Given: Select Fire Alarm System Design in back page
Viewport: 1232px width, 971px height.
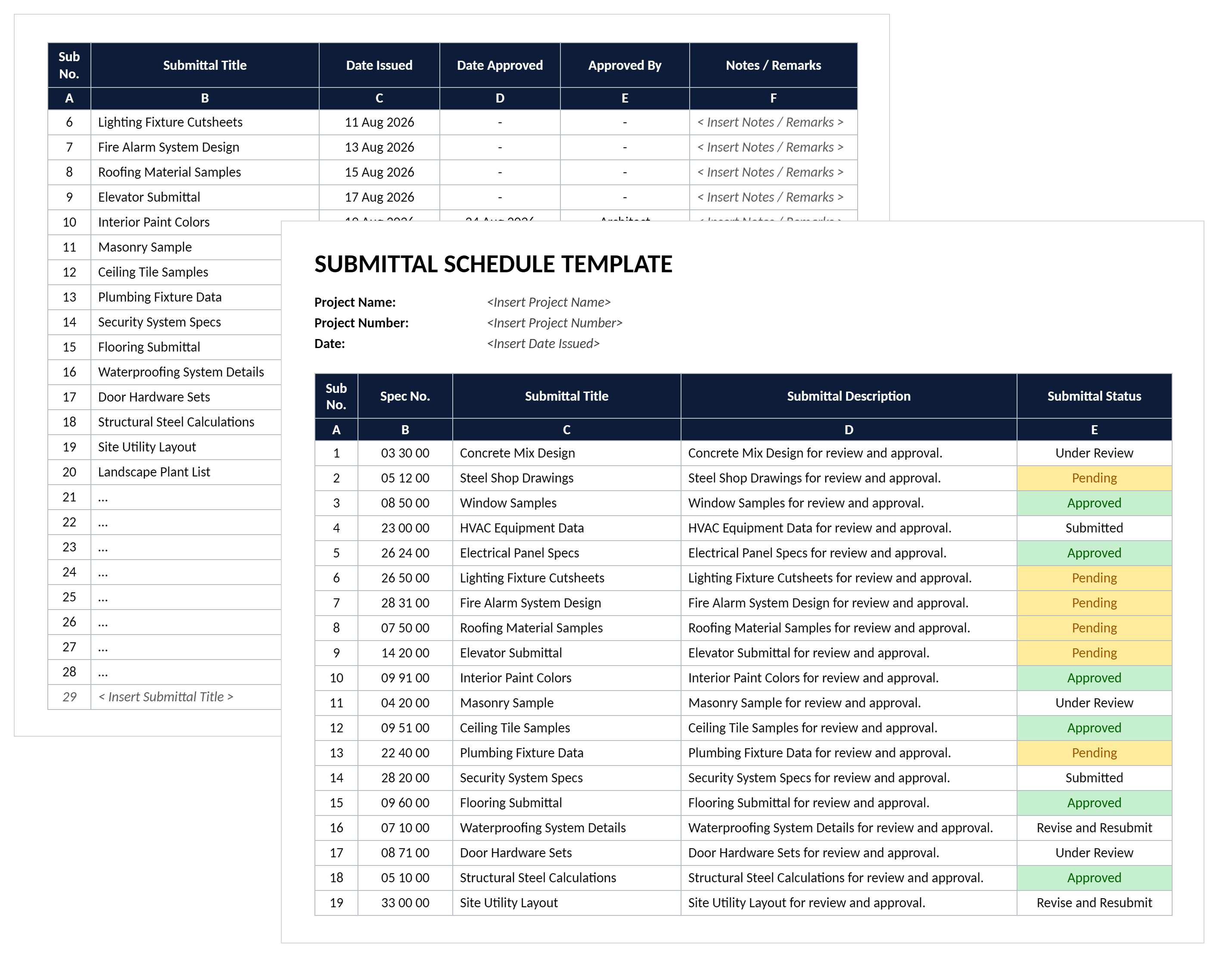Looking at the screenshot, I should click(205, 147).
